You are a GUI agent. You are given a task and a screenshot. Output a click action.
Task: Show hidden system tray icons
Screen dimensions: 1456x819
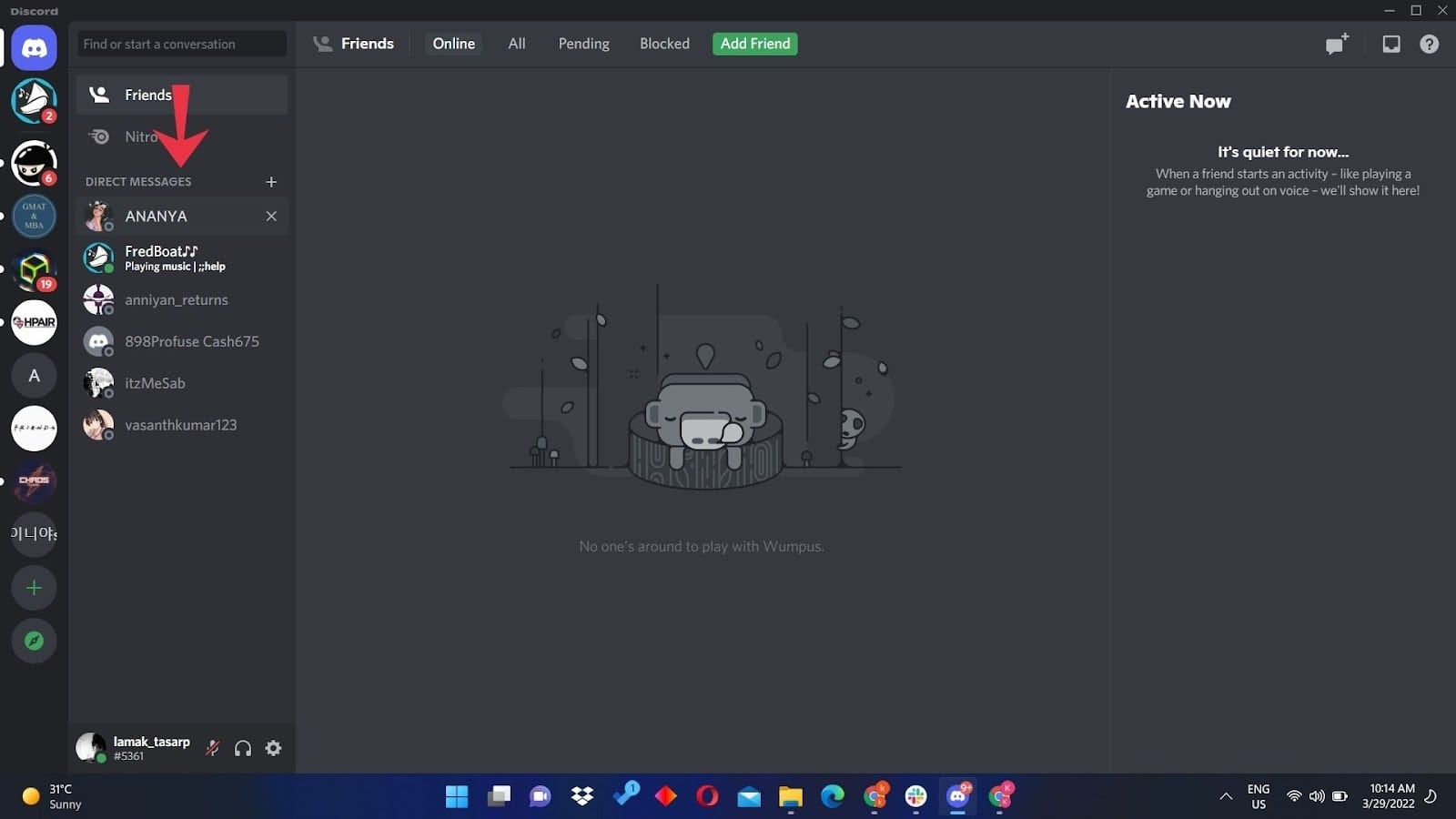tap(1226, 796)
